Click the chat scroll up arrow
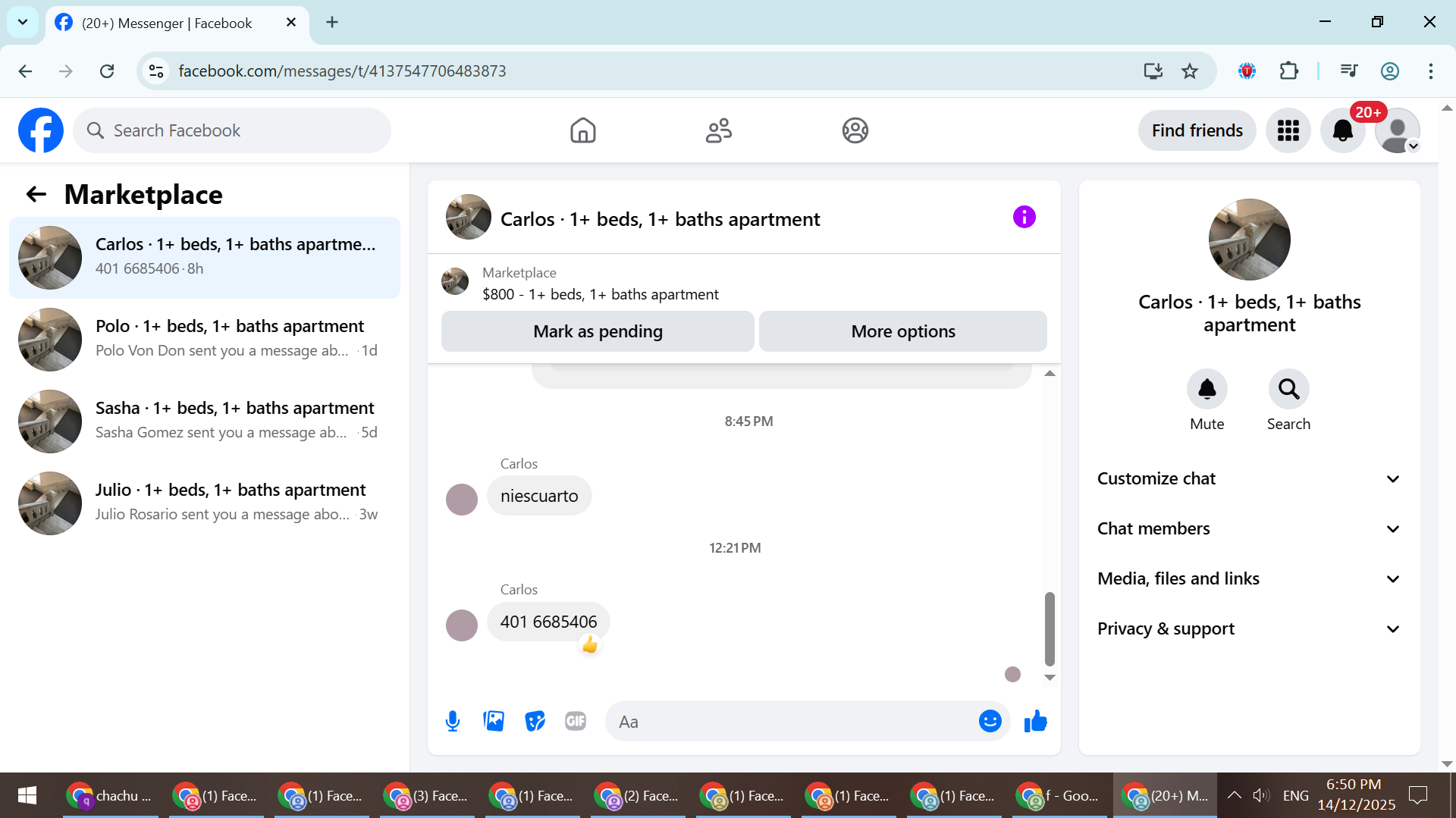Screen dimensions: 1456x818 pos(1050,373)
